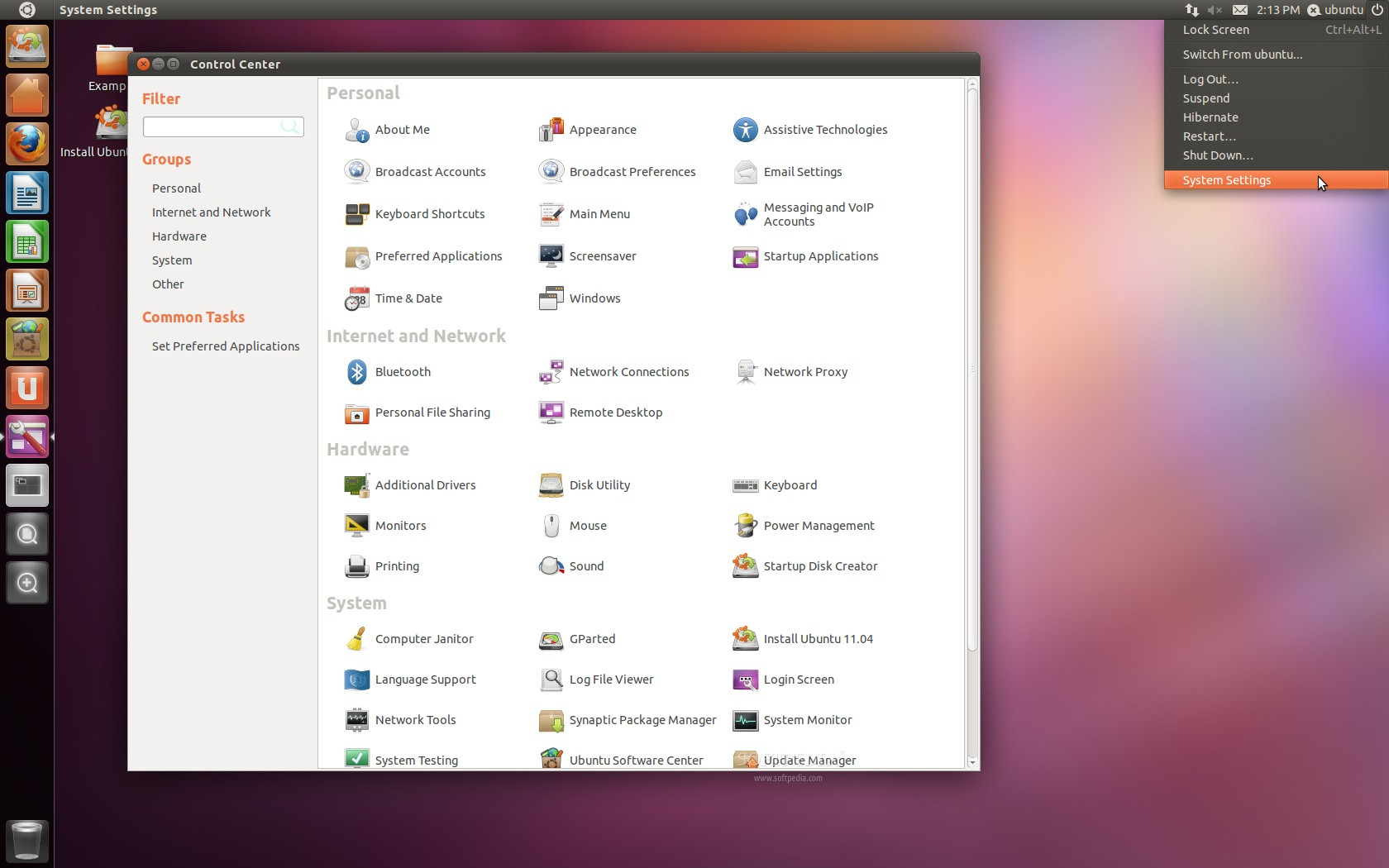Open Assistive Technologies icon

point(746,130)
